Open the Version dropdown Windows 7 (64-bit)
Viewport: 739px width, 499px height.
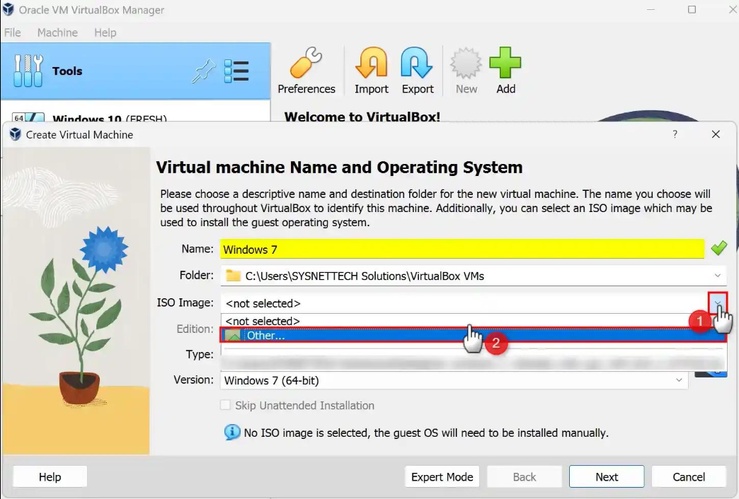click(454, 380)
